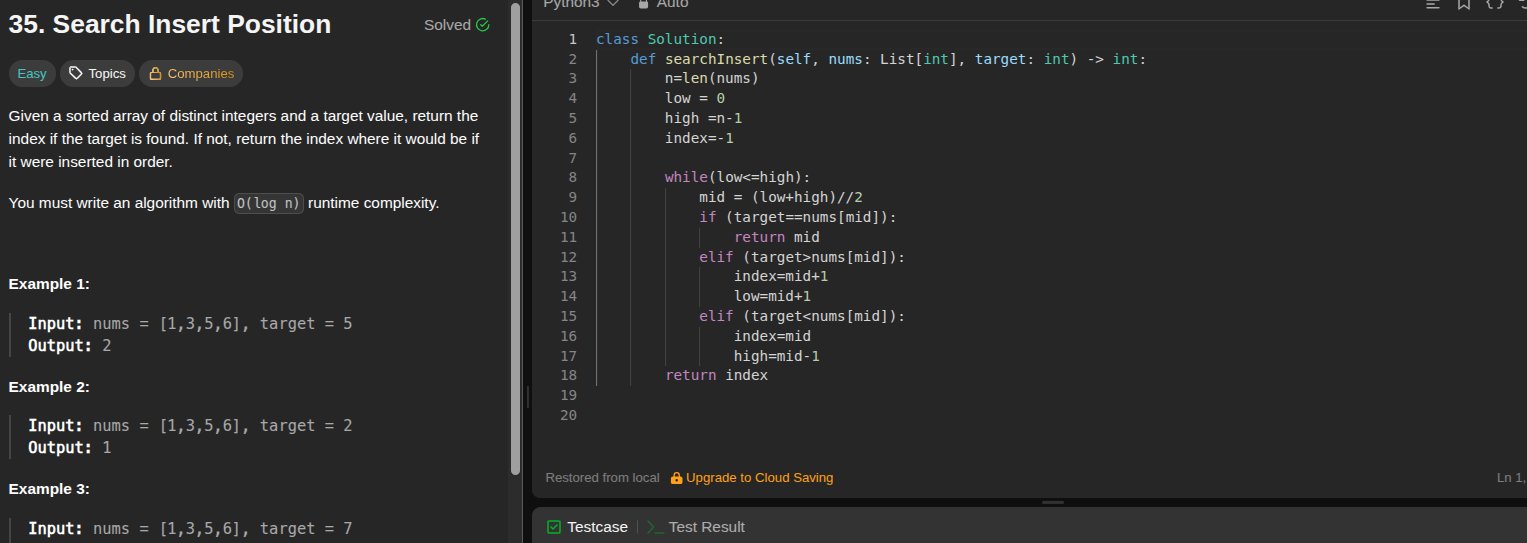Place cursor on the 'return index' code line
The image size is (1527, 543).
pyautogui.click(x=716, y=375)
